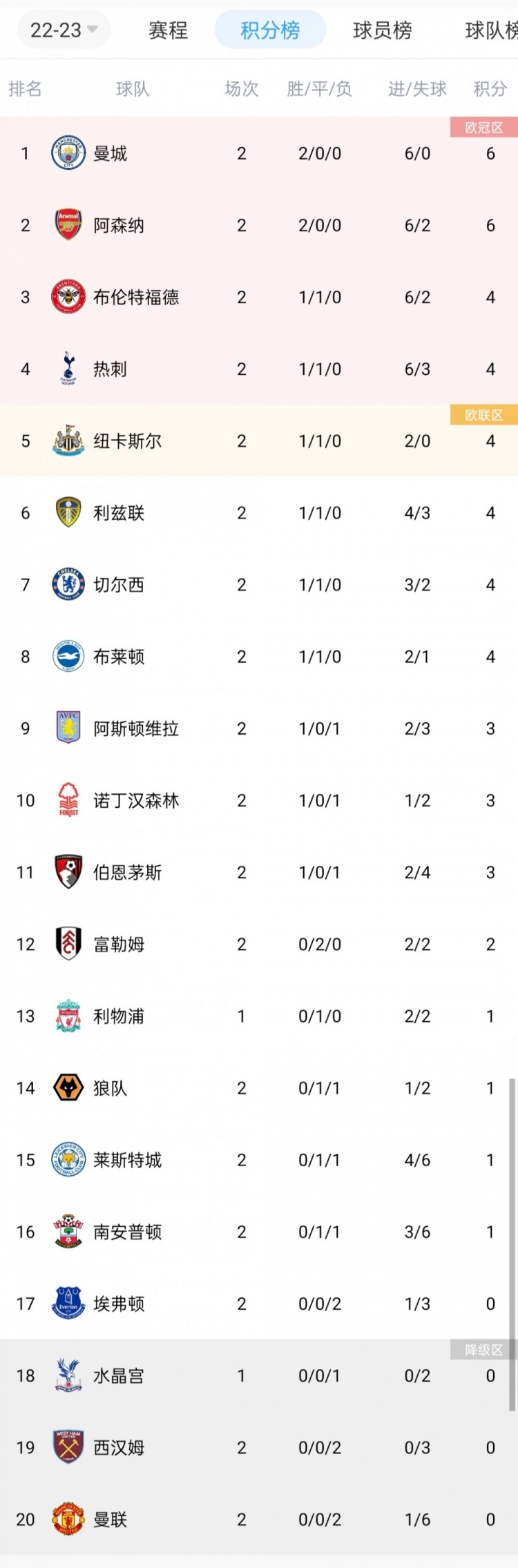Click the 积分 column header

pos(490,88)
